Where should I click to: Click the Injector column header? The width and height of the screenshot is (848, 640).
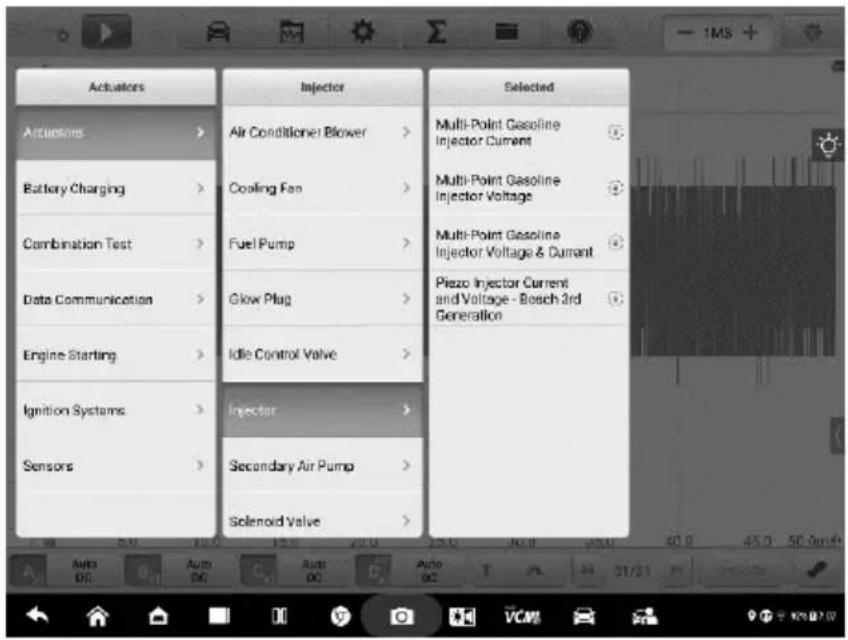(x=322, y=87)
